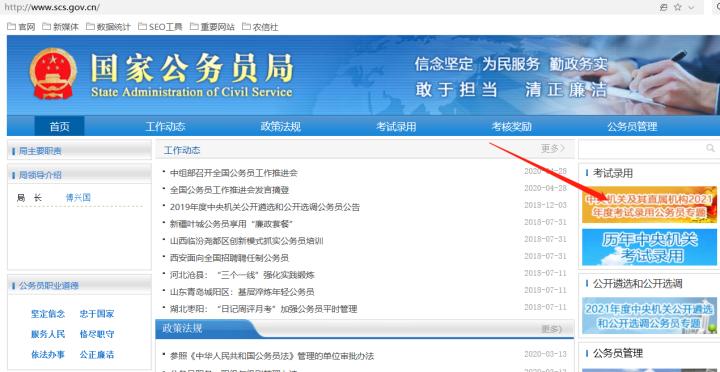Click the 恪尽职守 link
The width and height of the screenshot is (720, 372).
click(x=97, y=334)
